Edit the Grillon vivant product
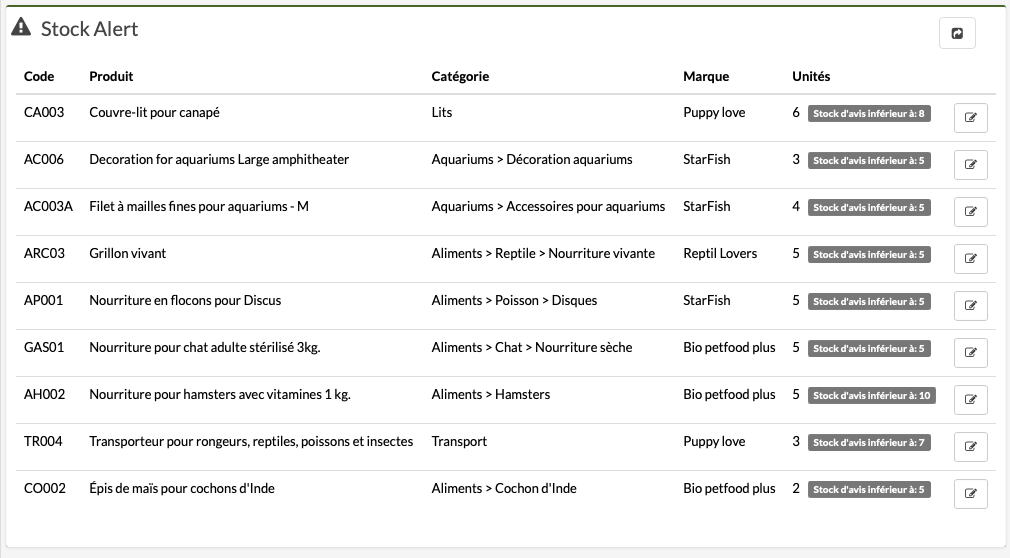This screenshot has height=558, width=1010. pyautogui.click(x=971, y=259)
